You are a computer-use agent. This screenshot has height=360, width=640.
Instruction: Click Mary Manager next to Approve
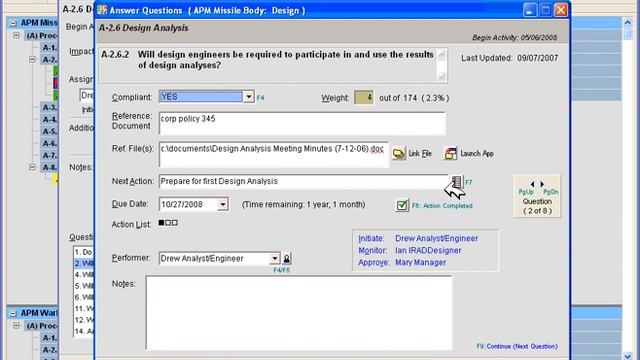click(420, 262)
